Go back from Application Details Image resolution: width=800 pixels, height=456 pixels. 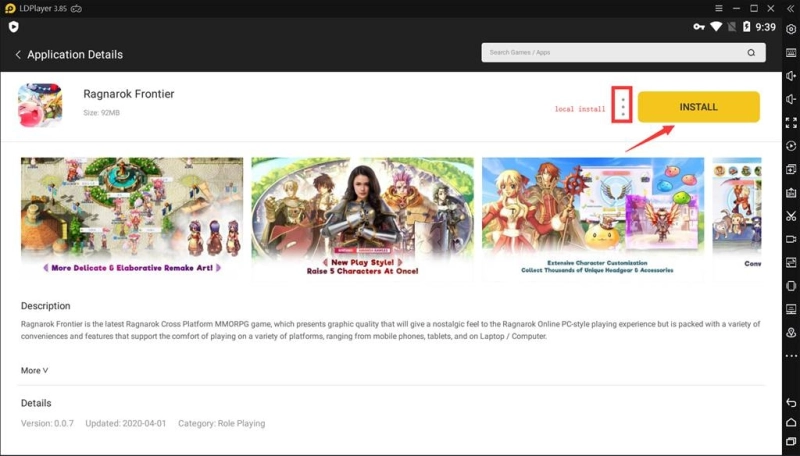tap(18, 54)
